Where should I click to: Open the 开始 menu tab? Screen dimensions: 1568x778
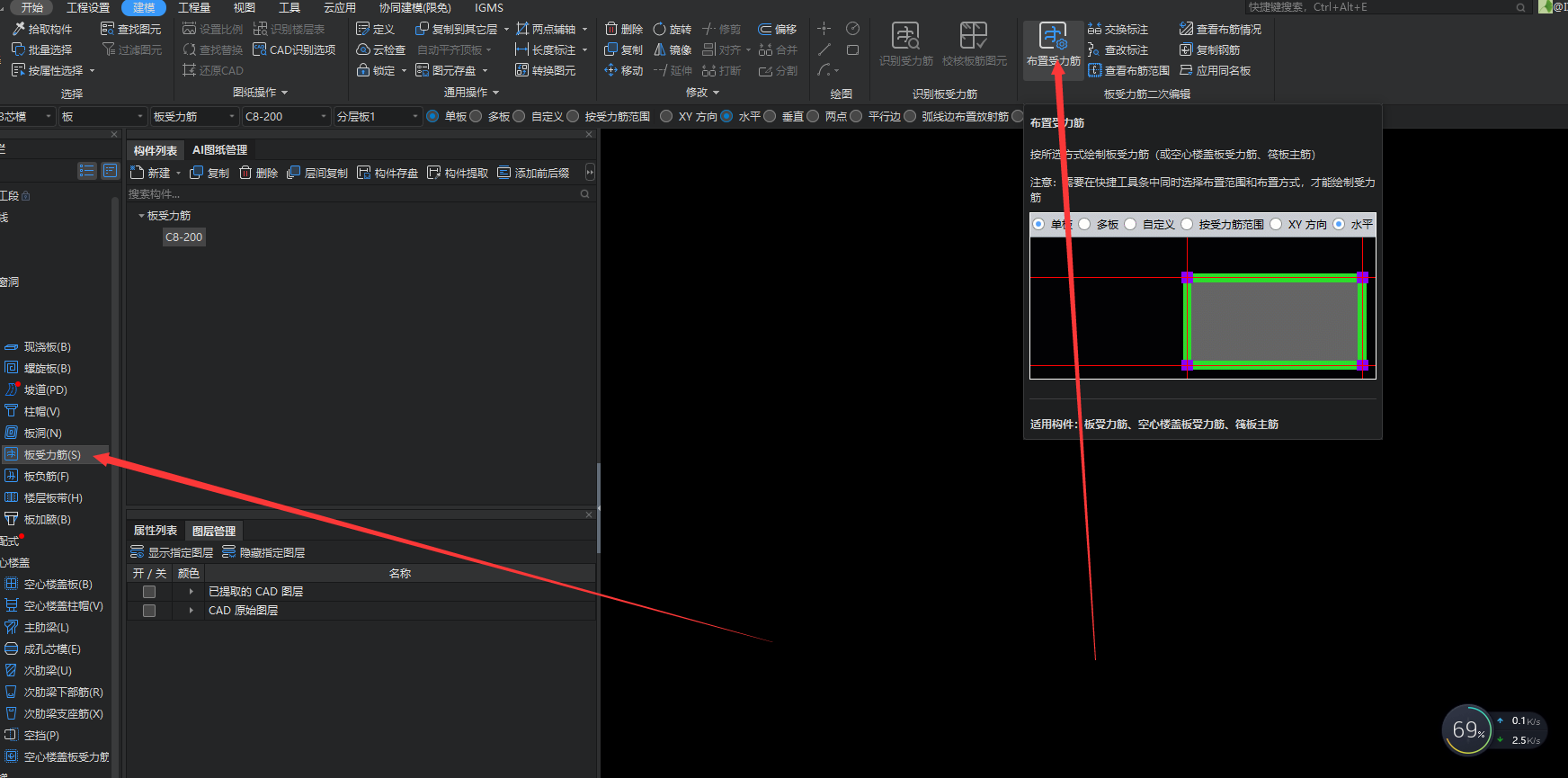(x=32, y=7)
